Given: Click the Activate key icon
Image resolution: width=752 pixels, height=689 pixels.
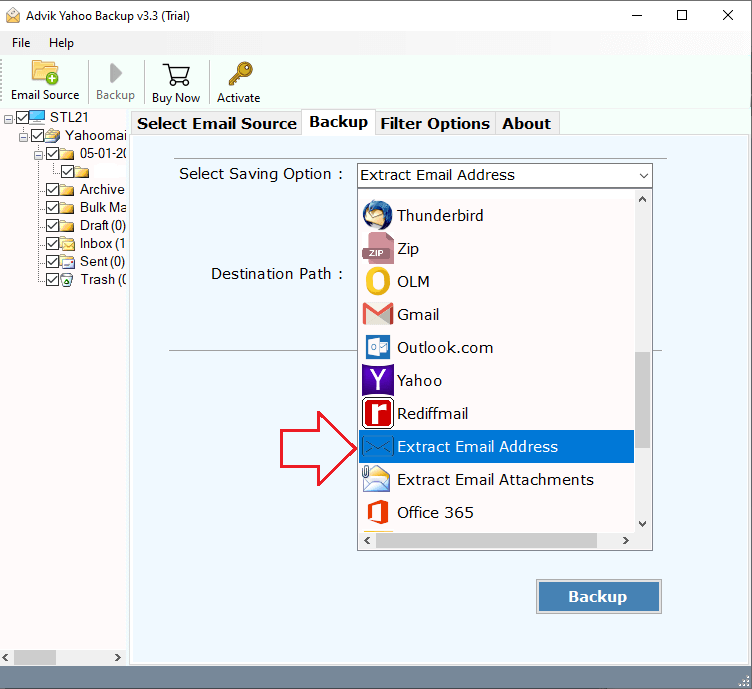Looking at the screenshot, I should click(240, 73).
